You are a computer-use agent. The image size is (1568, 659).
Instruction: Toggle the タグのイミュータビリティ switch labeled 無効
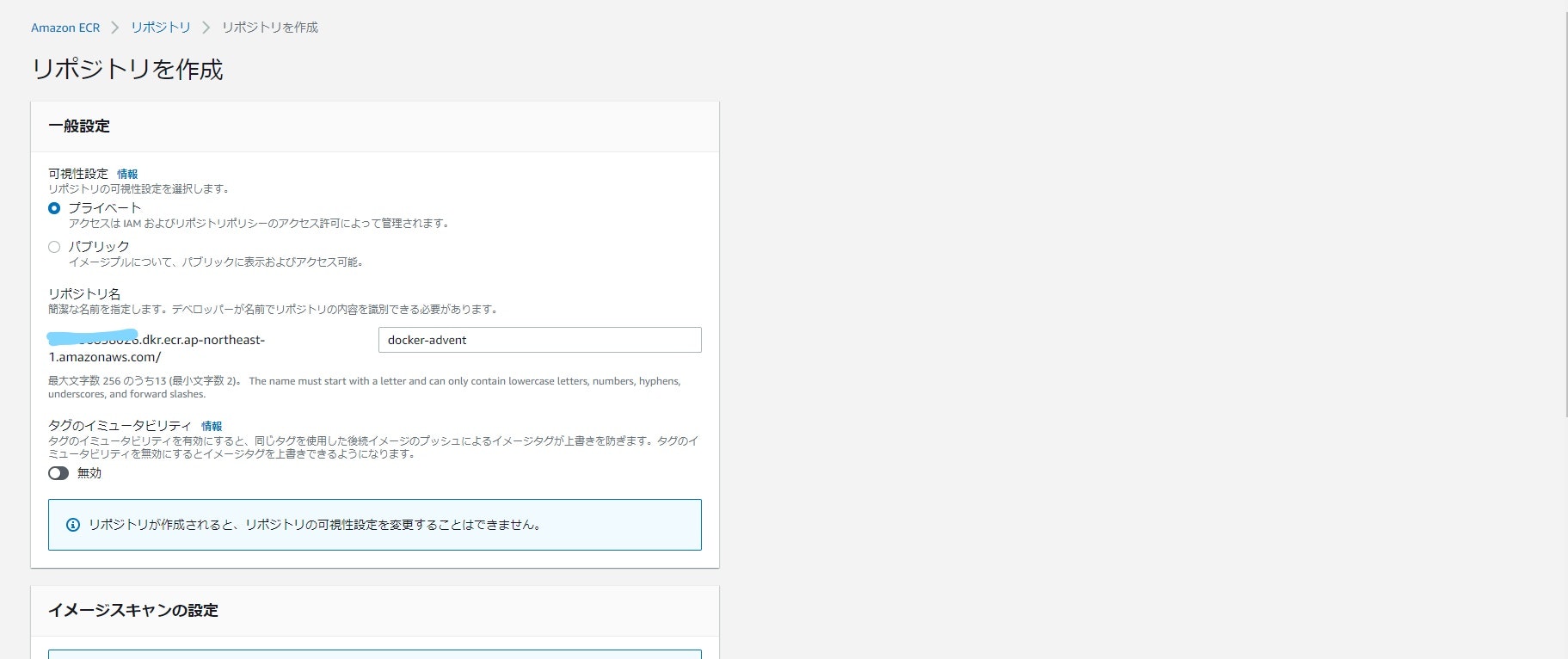click(x=58, y=473)
